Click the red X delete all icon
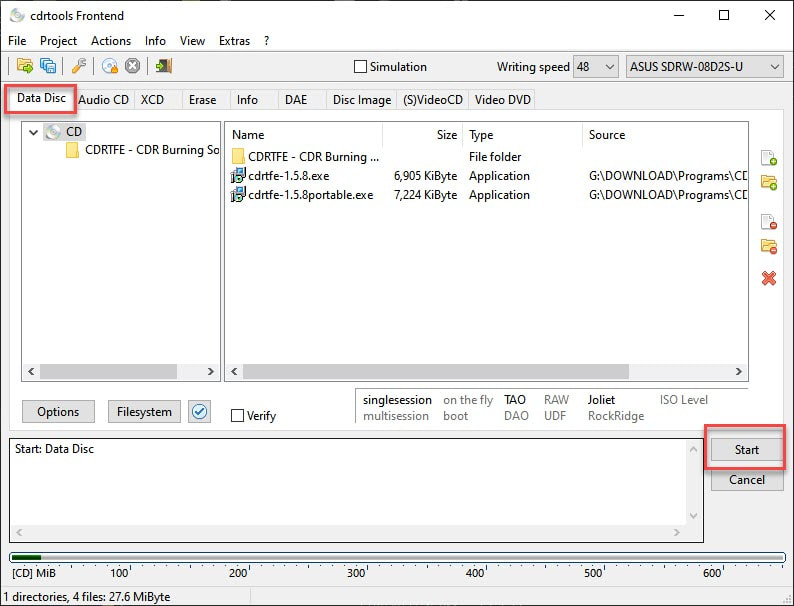794x606 pixels. point(769,278)
